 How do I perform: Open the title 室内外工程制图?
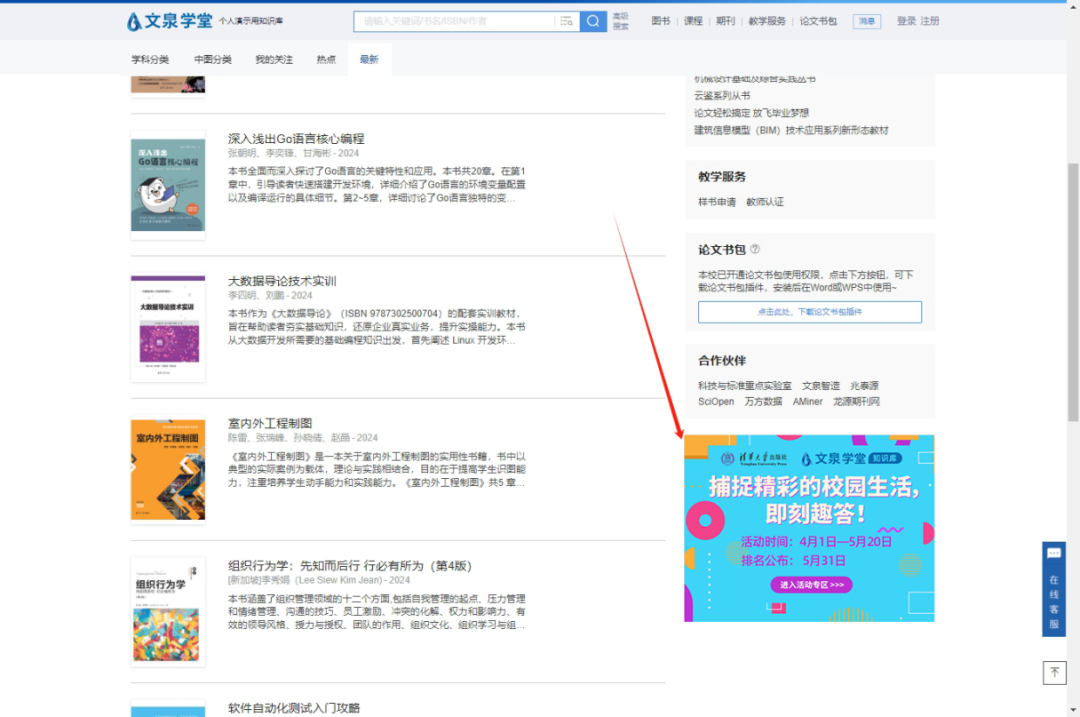270,423
